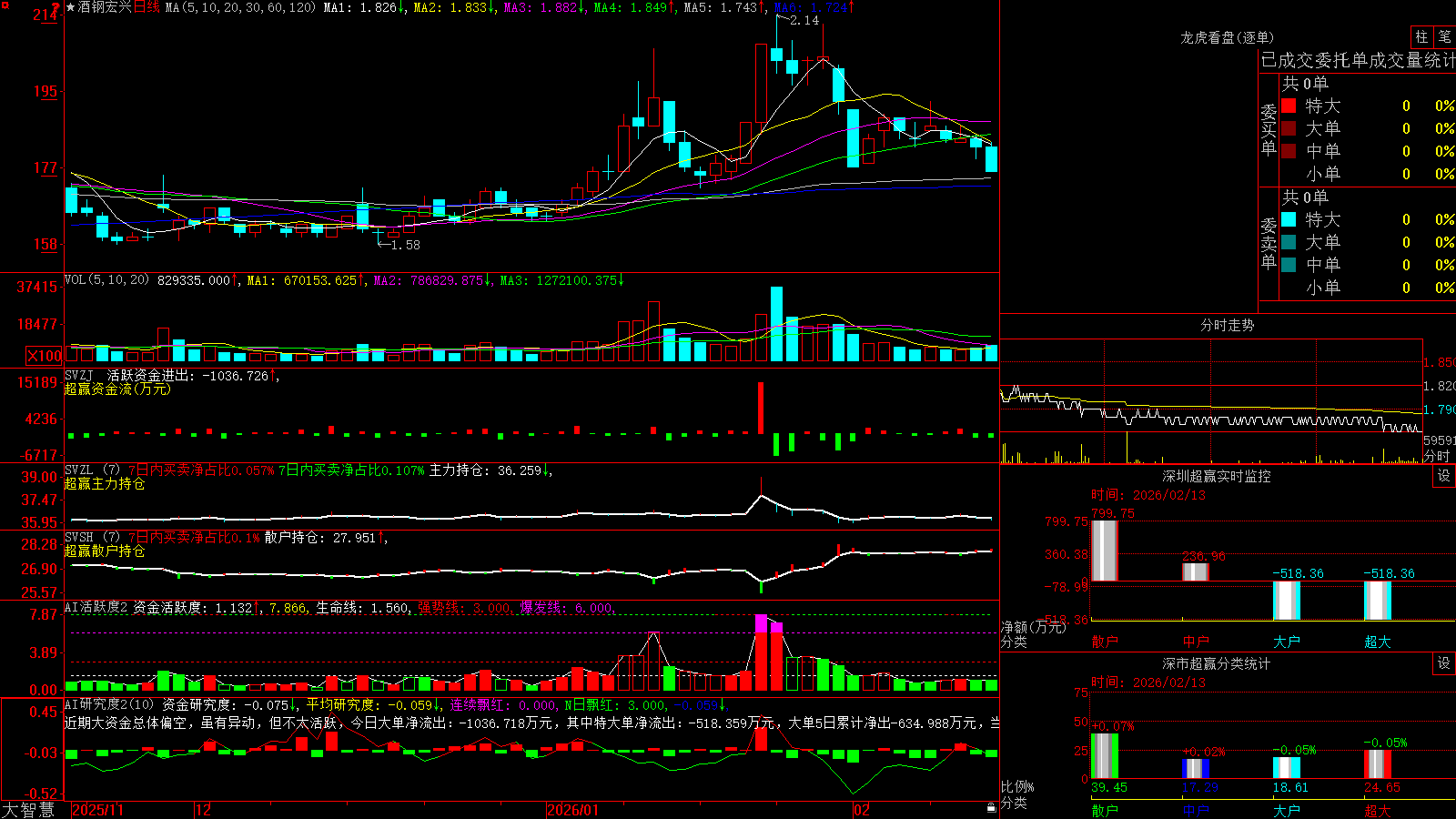The height and width of the screenshot is (819, 1456).
Task: Click the tallest cyan volume bar
Action: (776, 324)
